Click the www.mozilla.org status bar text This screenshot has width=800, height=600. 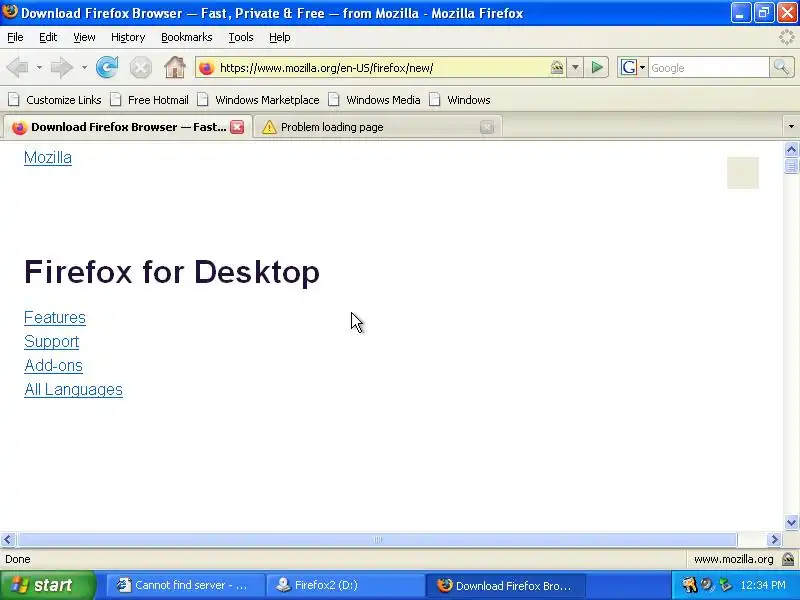pyautogui.click(x=734, y=559)
